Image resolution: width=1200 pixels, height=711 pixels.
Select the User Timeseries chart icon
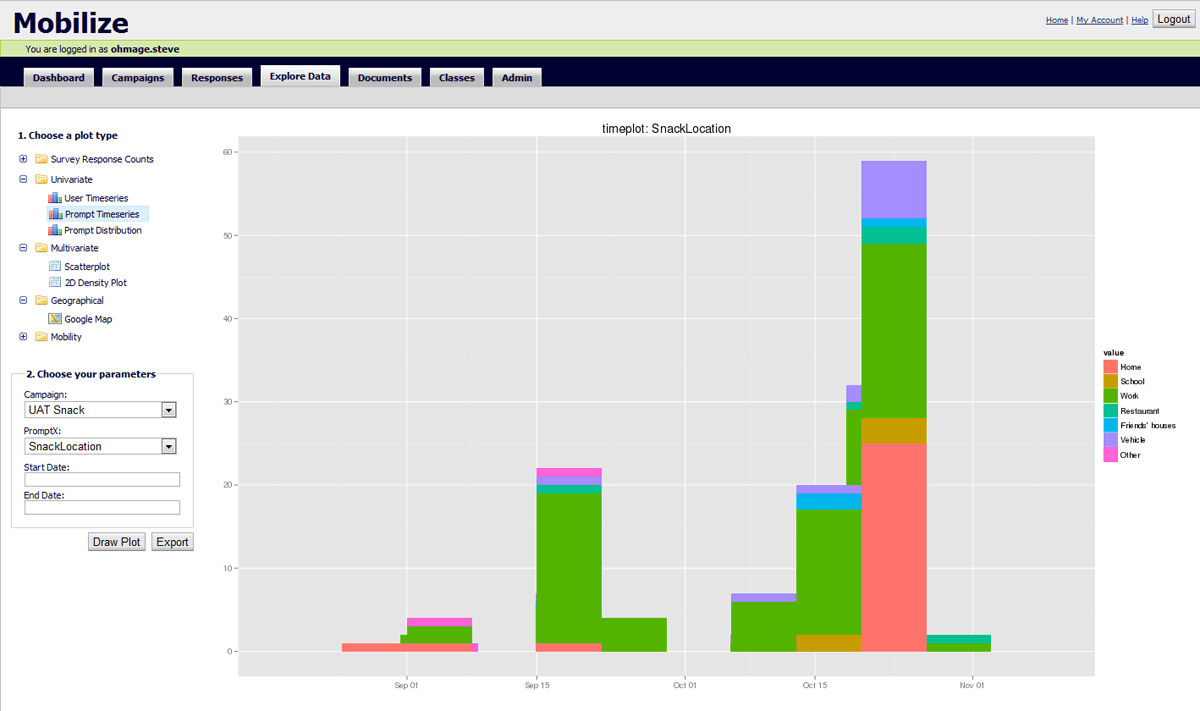tap(55, 198)
